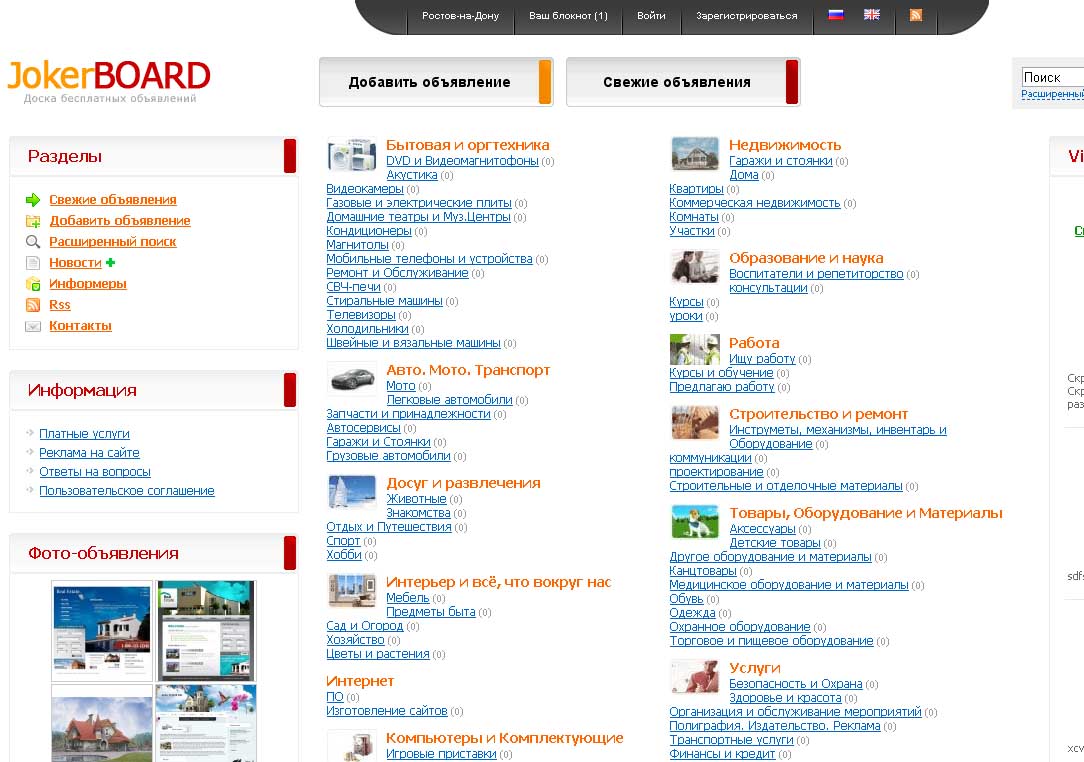Open the Недвижимость category heading
The height and width of the screenshot is (762, 1084).
click(x=785, y=145)
